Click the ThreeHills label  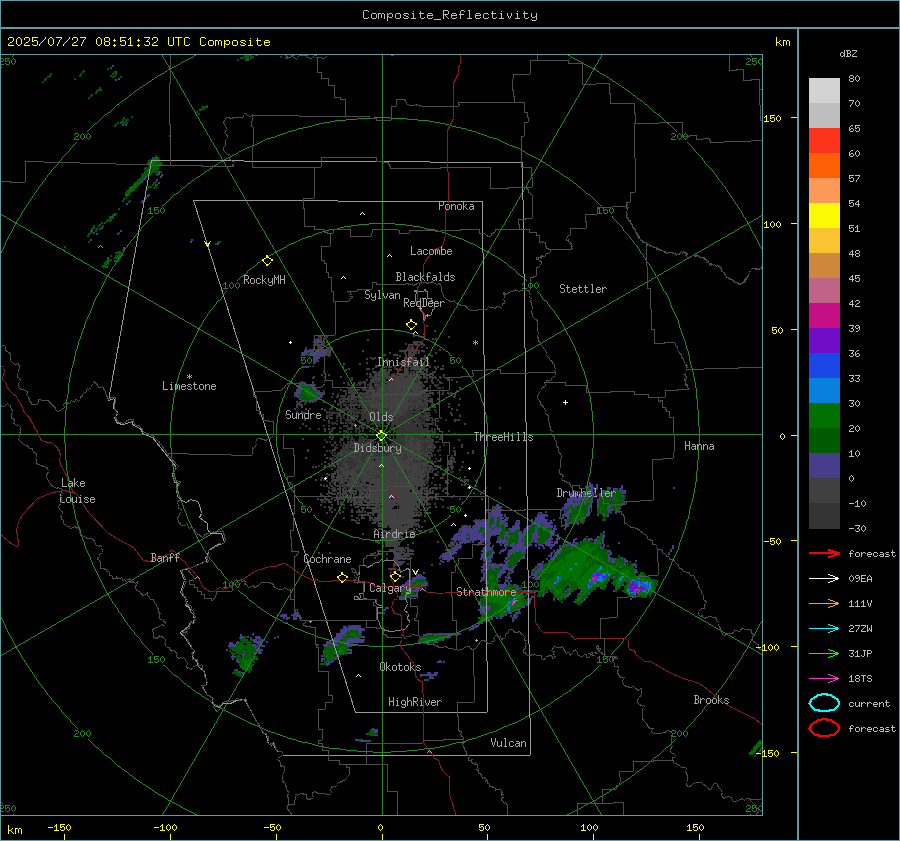(503, 437)
